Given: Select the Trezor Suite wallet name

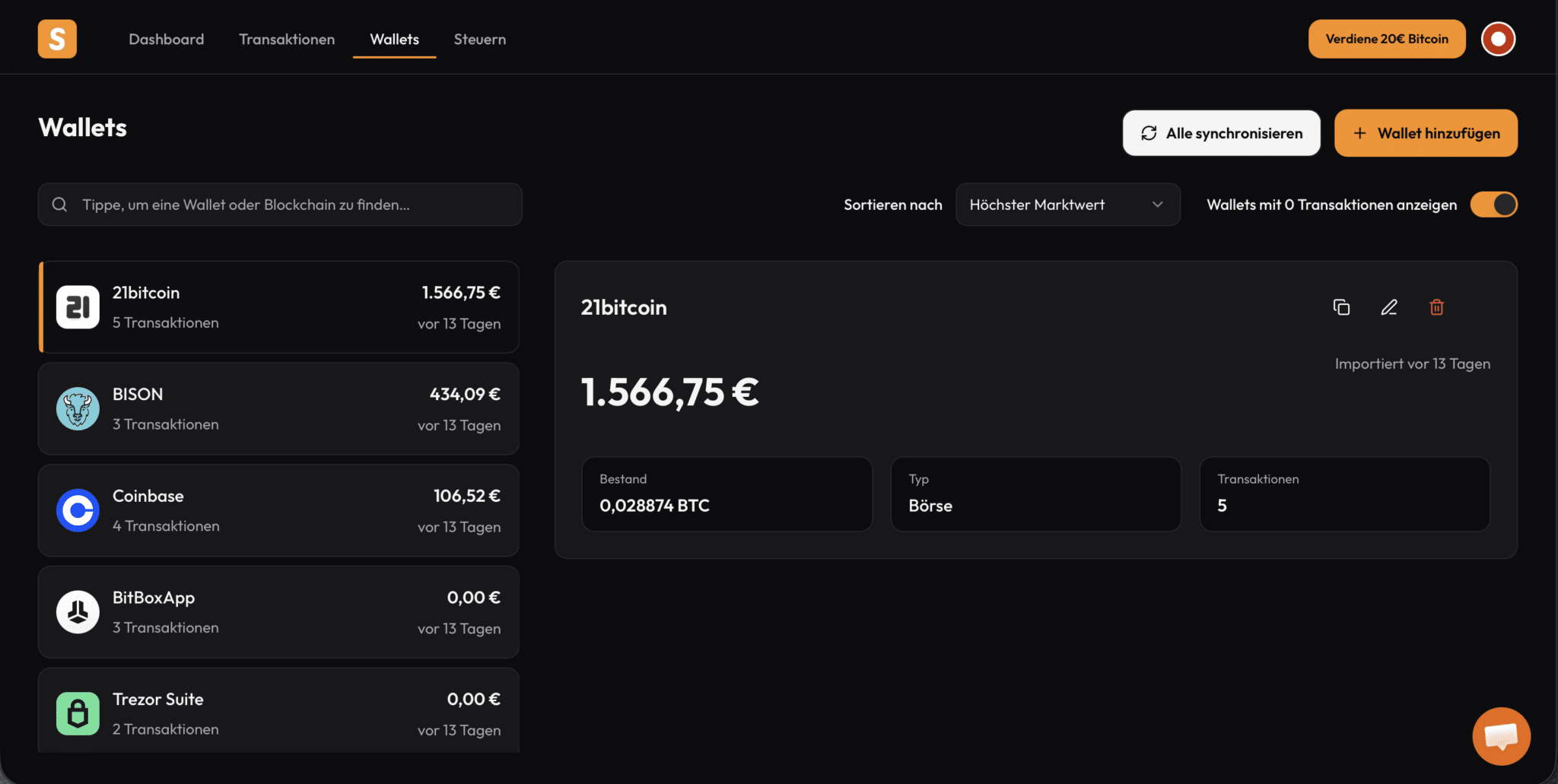Looking at the screenshot, I should tap(158, 699).
